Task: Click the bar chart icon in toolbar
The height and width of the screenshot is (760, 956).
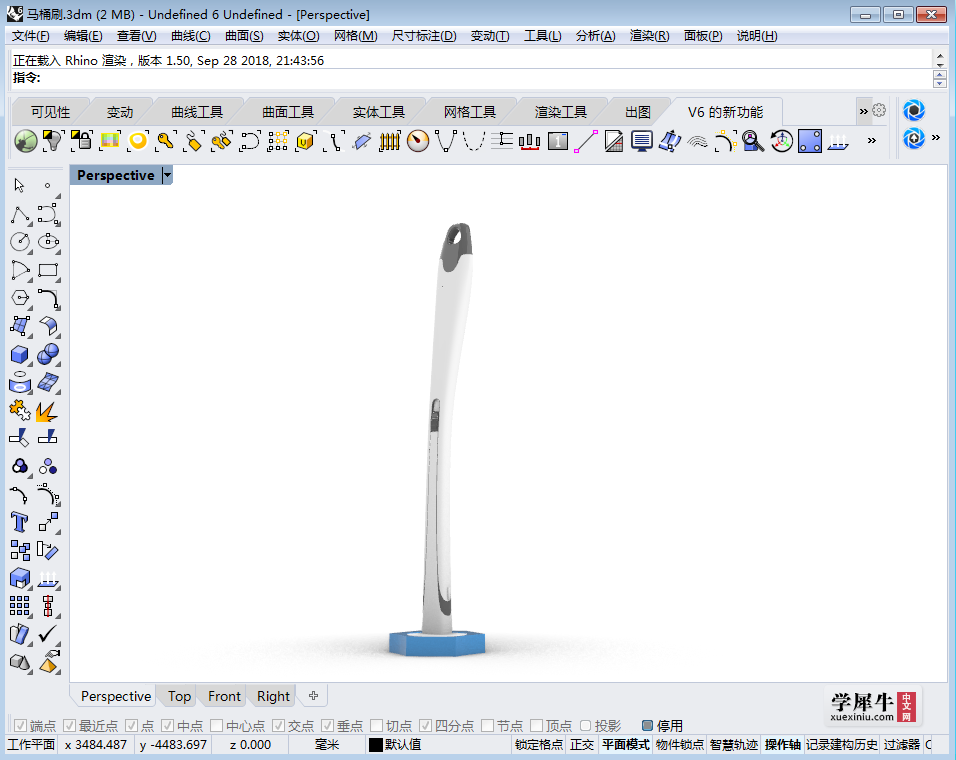Action: pos(529,141)
